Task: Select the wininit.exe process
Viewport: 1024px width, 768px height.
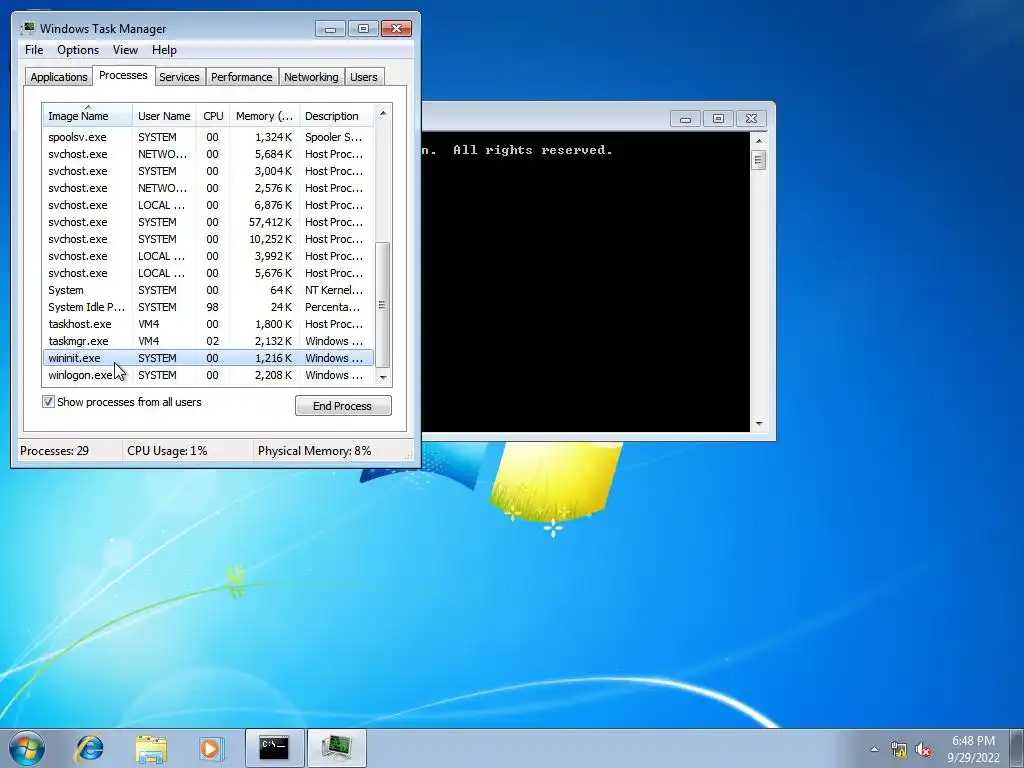Action: click(x=208, y=358)
